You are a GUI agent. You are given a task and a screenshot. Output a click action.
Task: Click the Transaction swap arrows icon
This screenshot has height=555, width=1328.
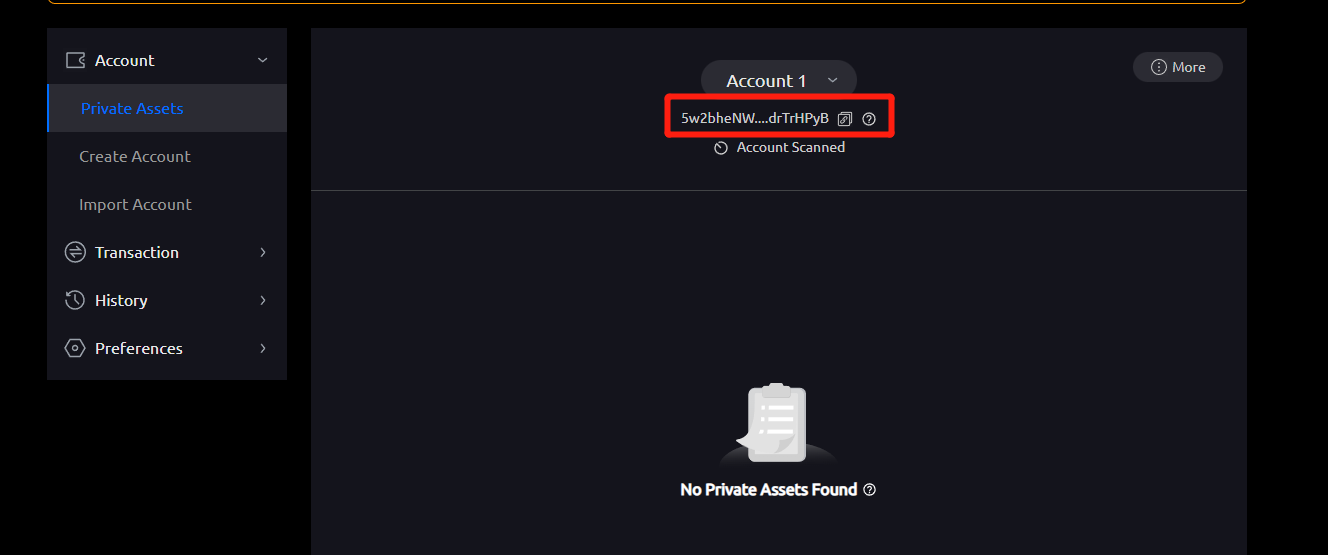75,252
